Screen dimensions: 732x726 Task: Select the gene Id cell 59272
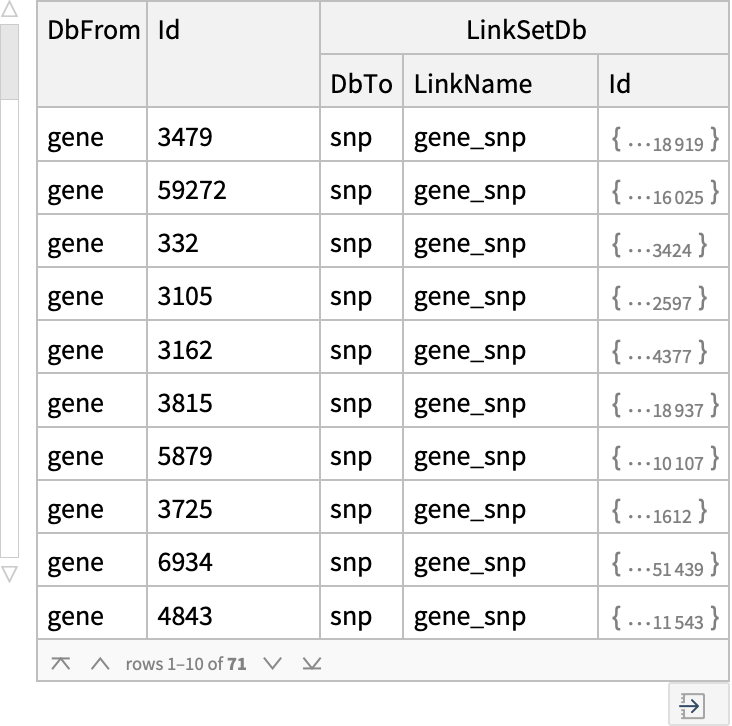pos(192,190)
